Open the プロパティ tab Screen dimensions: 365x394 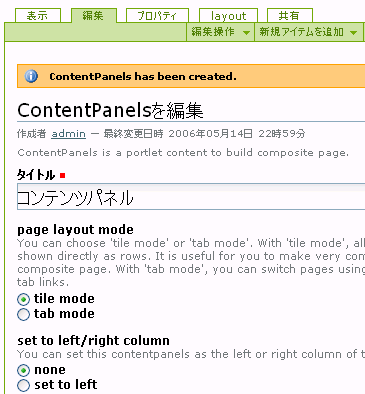pos(157,16)
